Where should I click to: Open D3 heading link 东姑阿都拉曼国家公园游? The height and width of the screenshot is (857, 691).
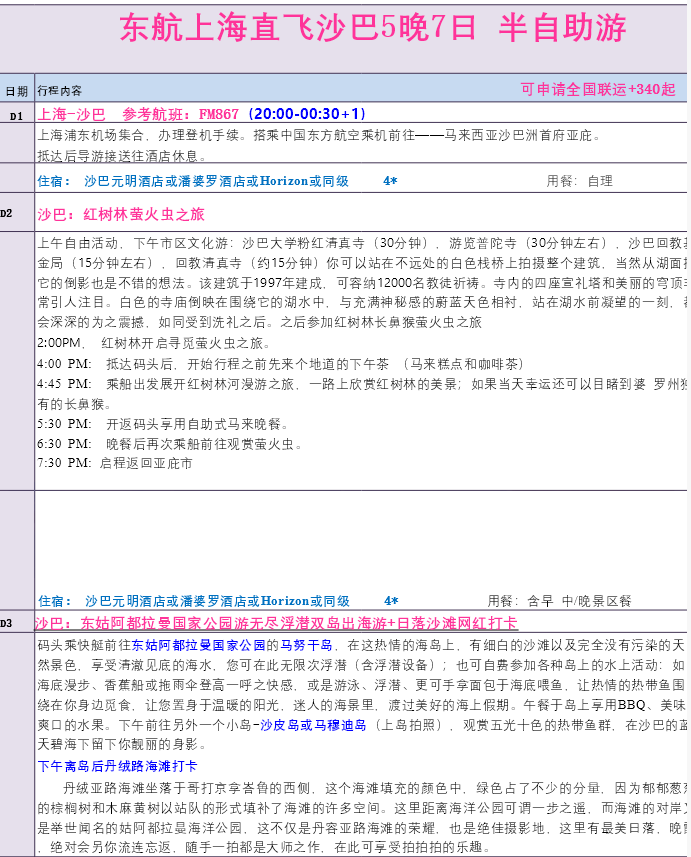point(276,623)
